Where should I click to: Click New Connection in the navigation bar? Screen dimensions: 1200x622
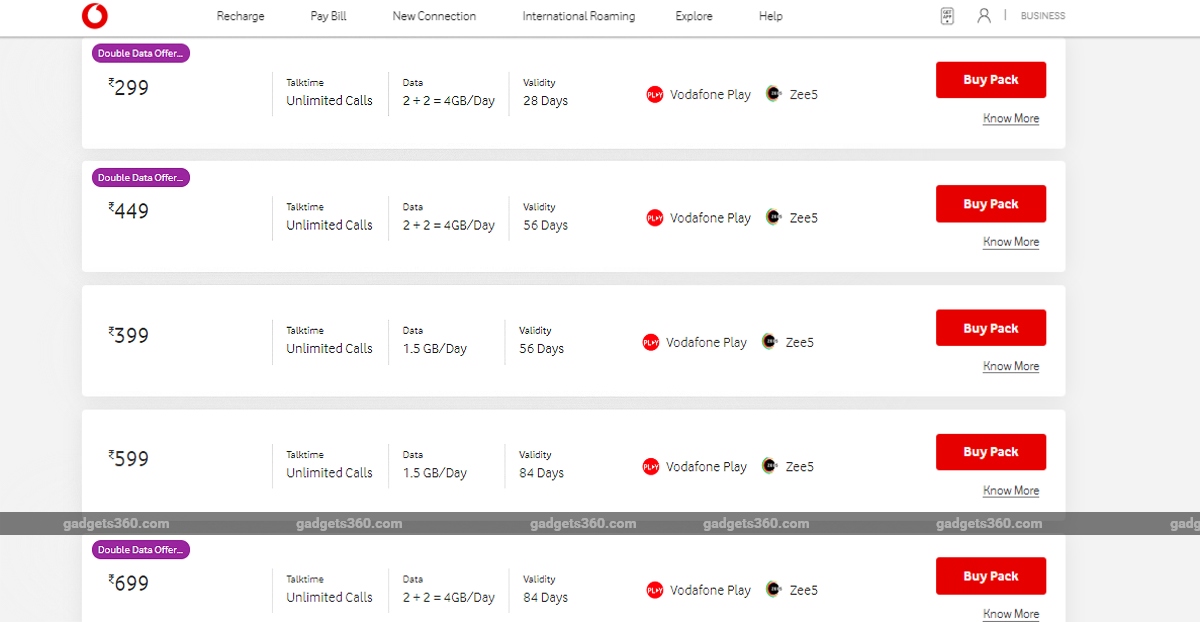point(434,16)
